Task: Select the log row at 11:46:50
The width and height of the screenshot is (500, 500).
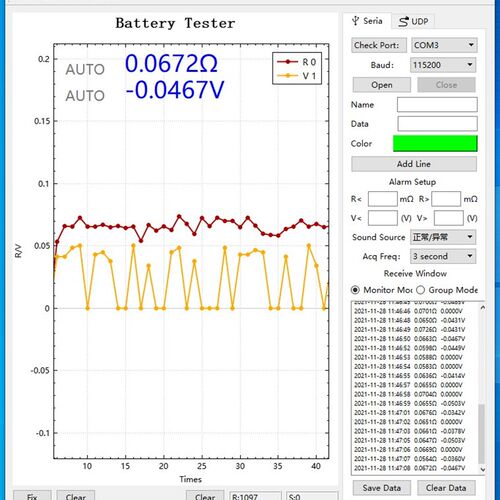Action: click(x=409, y=339)
